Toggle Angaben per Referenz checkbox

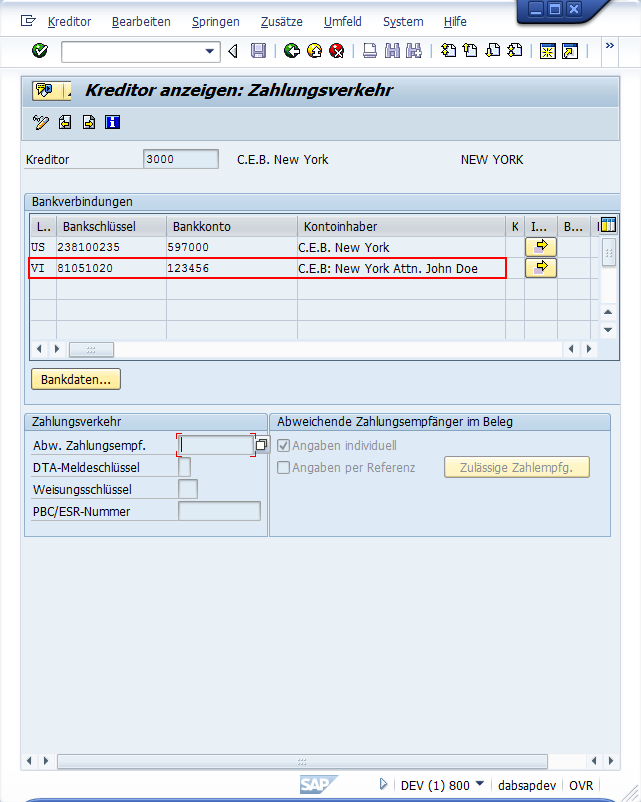pyautogui.click(x=283, y=467)
